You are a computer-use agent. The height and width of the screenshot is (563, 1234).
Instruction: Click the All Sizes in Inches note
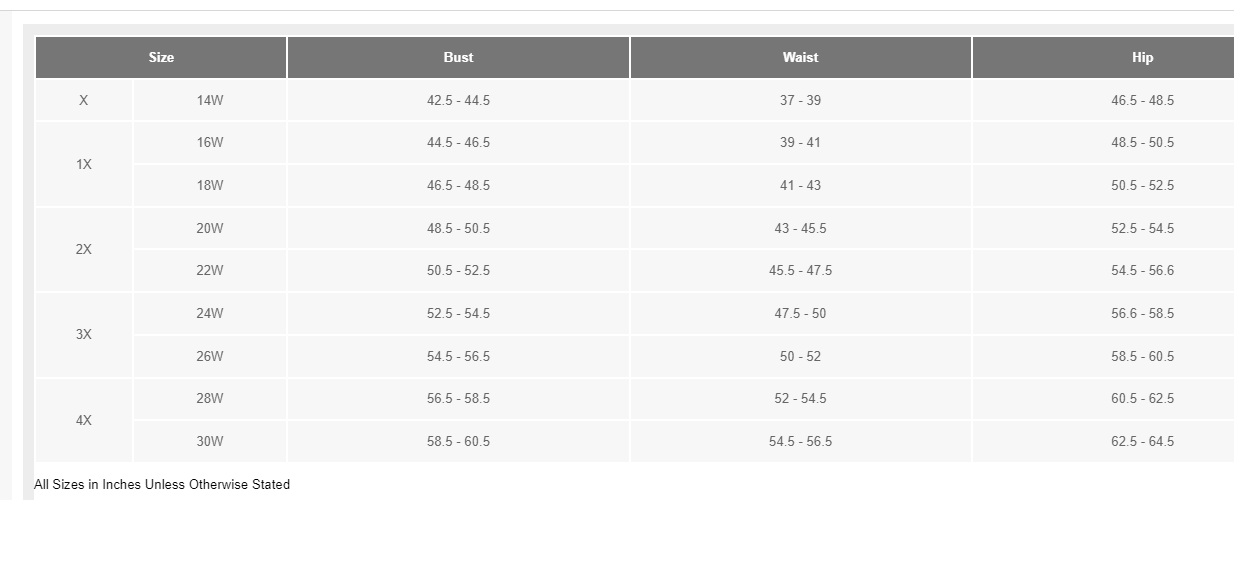[x=162, y=484]
